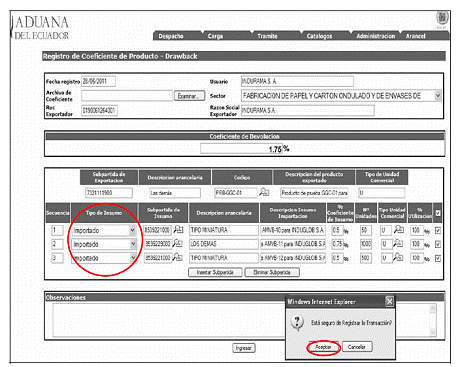
Task: Focus the Codigo field PRB-GGC-01
Action: pos(236,193)
